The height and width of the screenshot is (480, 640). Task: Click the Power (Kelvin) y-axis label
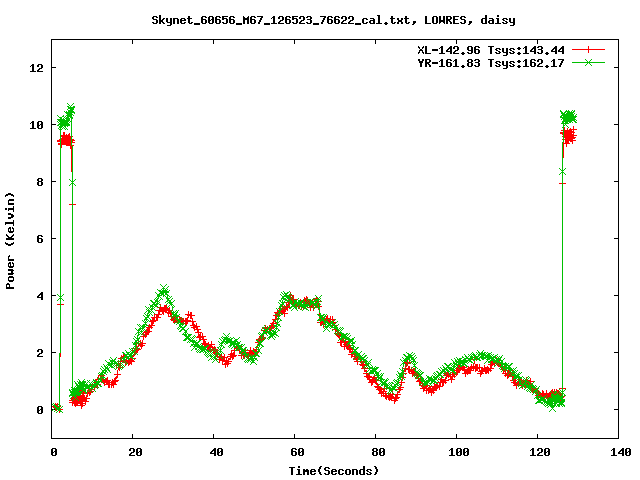[x=10, y=241]
